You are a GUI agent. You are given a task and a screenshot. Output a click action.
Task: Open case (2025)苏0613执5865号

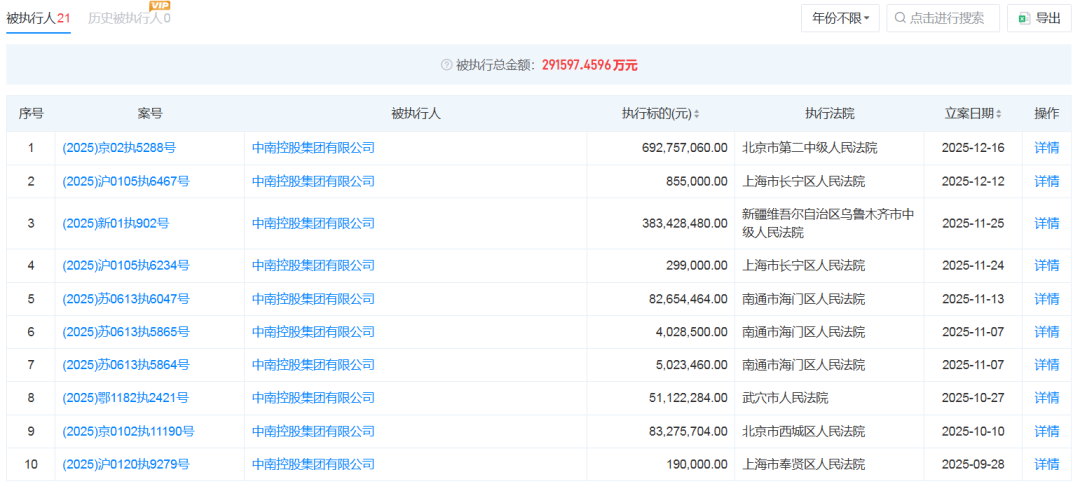point(126,332)
